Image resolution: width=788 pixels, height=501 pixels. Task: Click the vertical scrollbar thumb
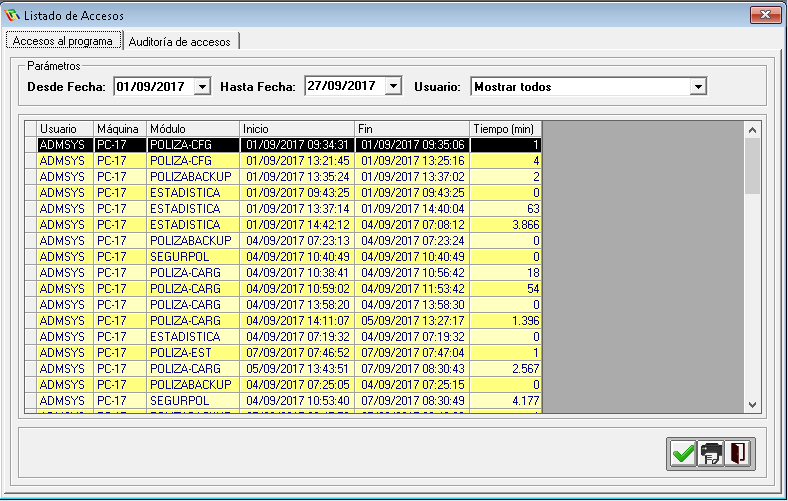[x=752, y=166]
